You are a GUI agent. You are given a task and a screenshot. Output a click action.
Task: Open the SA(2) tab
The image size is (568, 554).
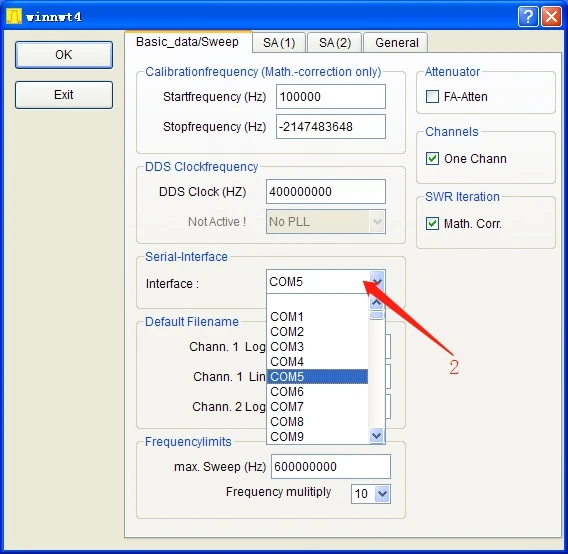pyautogui.click(x=335, y=43)
